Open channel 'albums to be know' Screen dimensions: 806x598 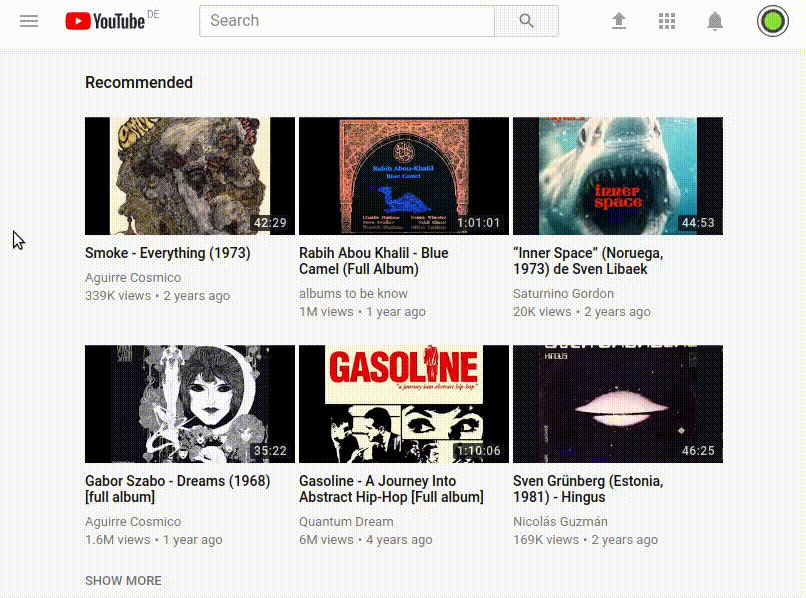coord(354,294)
